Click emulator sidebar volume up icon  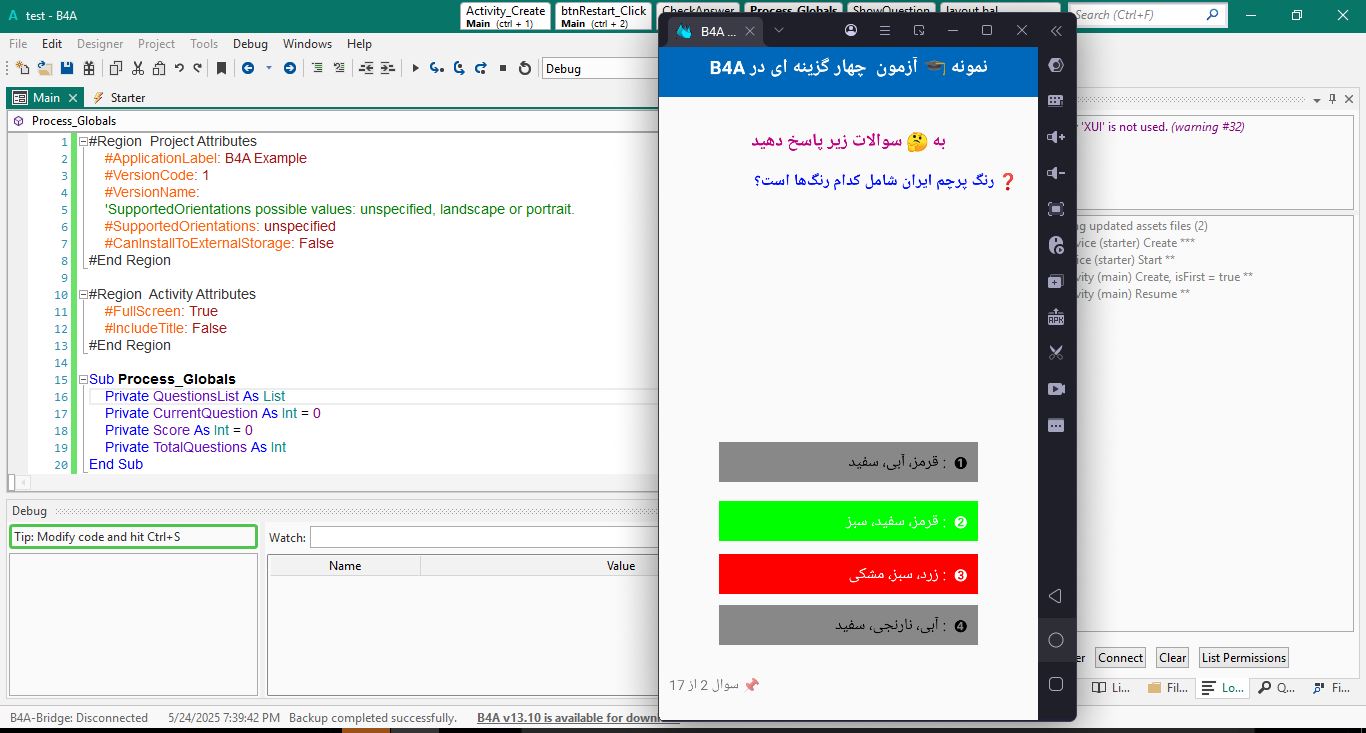click(1056, 137)
